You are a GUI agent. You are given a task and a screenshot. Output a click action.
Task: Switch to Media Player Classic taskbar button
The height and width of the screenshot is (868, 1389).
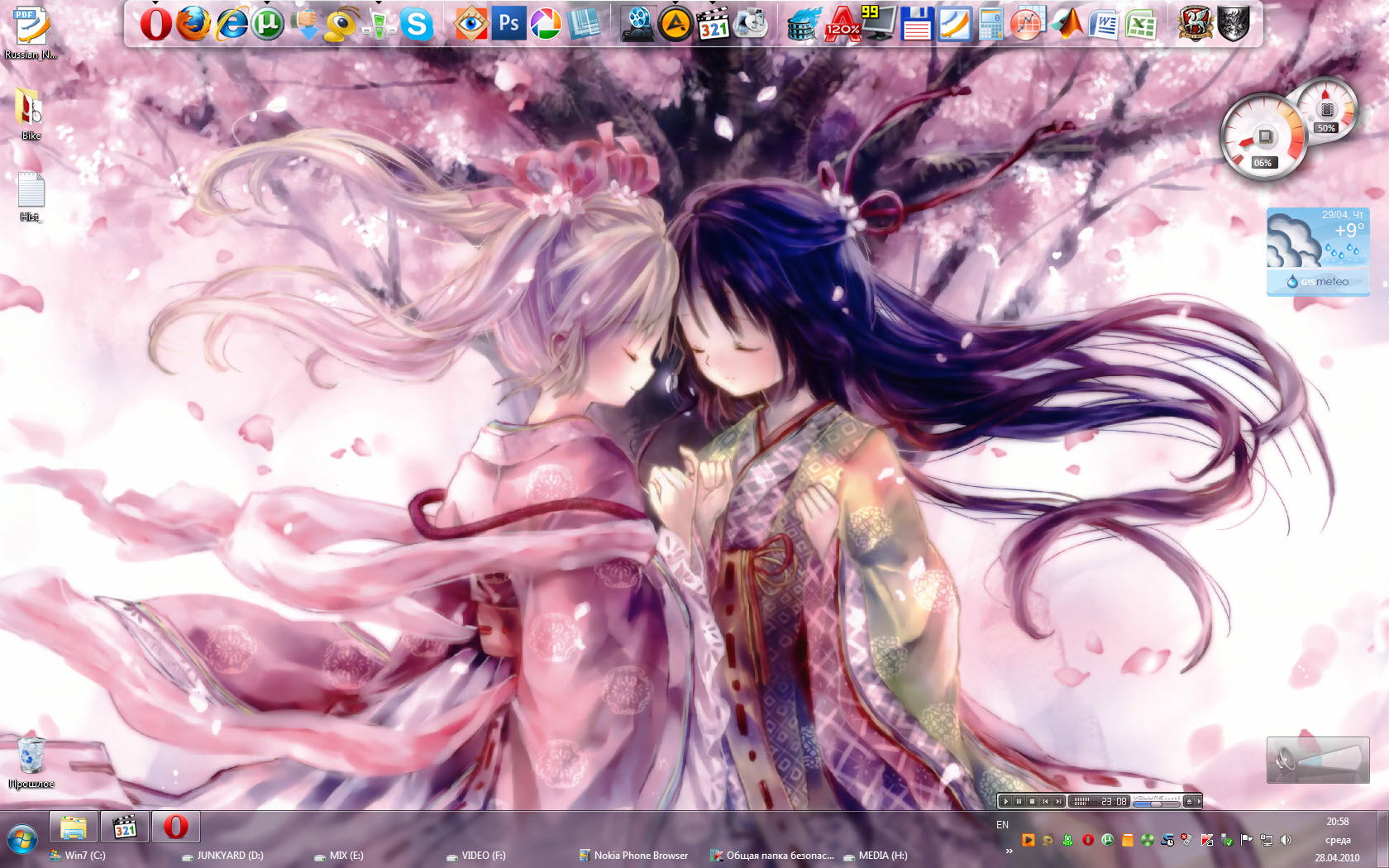(125, 827)
